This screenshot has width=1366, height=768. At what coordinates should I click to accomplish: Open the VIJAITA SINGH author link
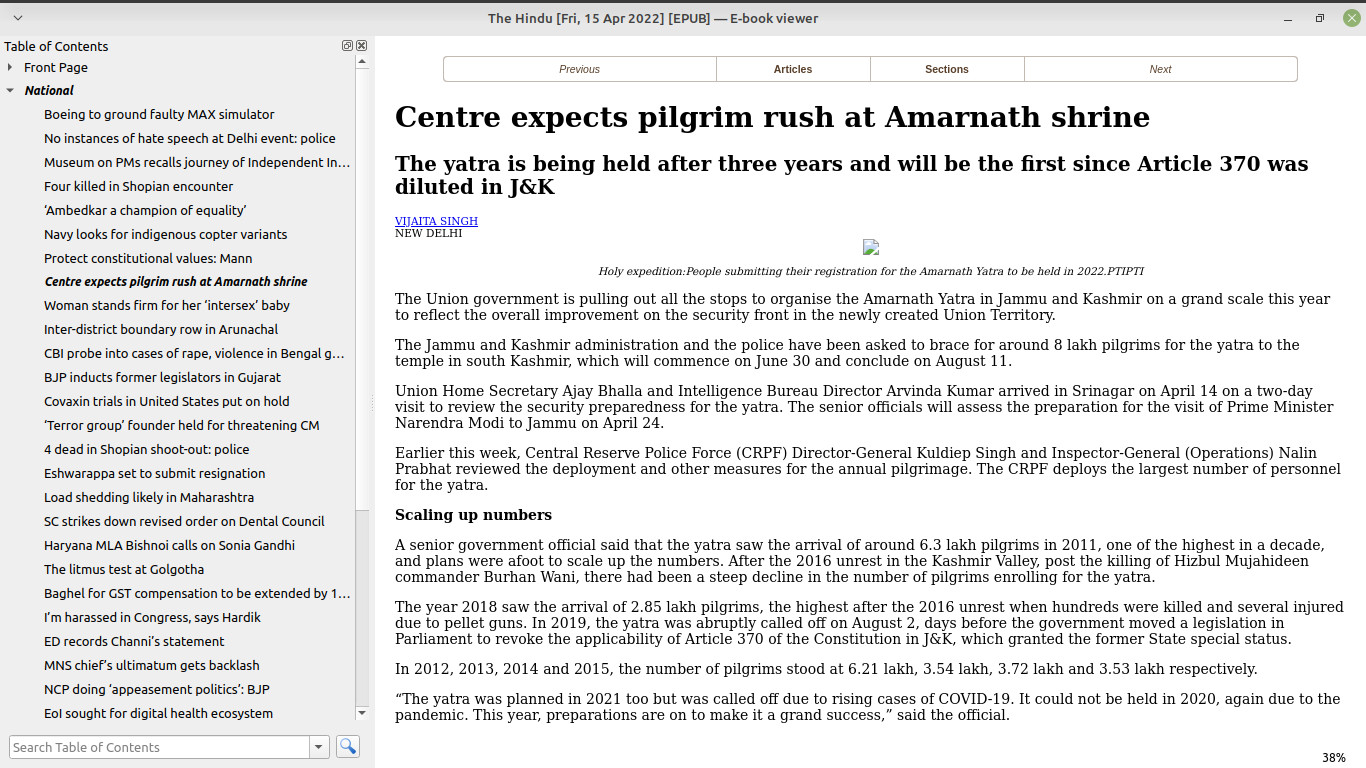click(x=436, y=221)
